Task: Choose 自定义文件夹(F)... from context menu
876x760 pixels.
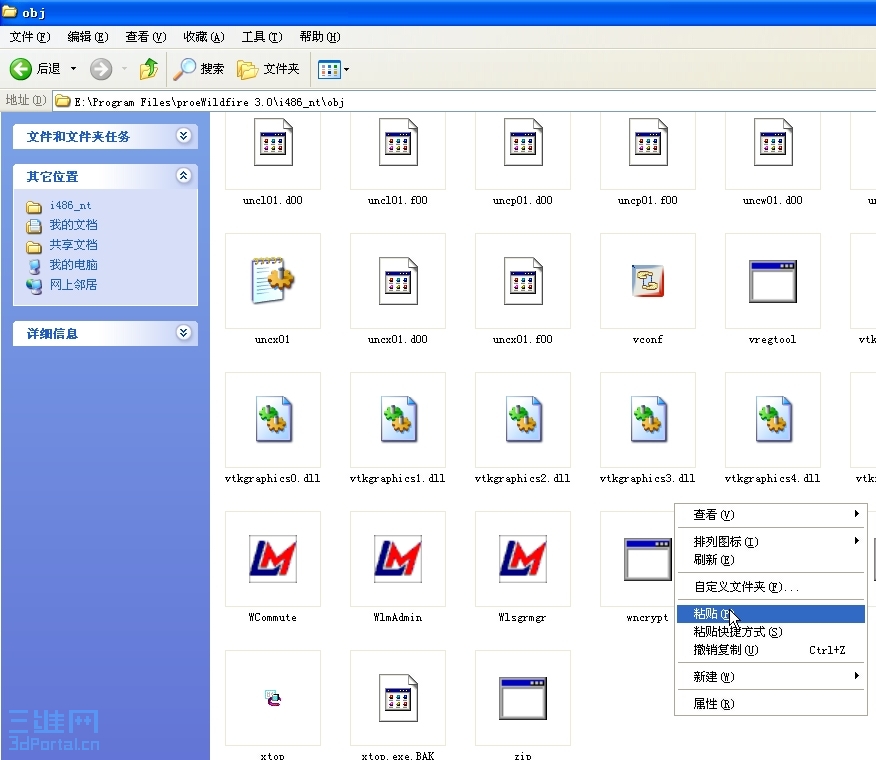Action: 771,587
